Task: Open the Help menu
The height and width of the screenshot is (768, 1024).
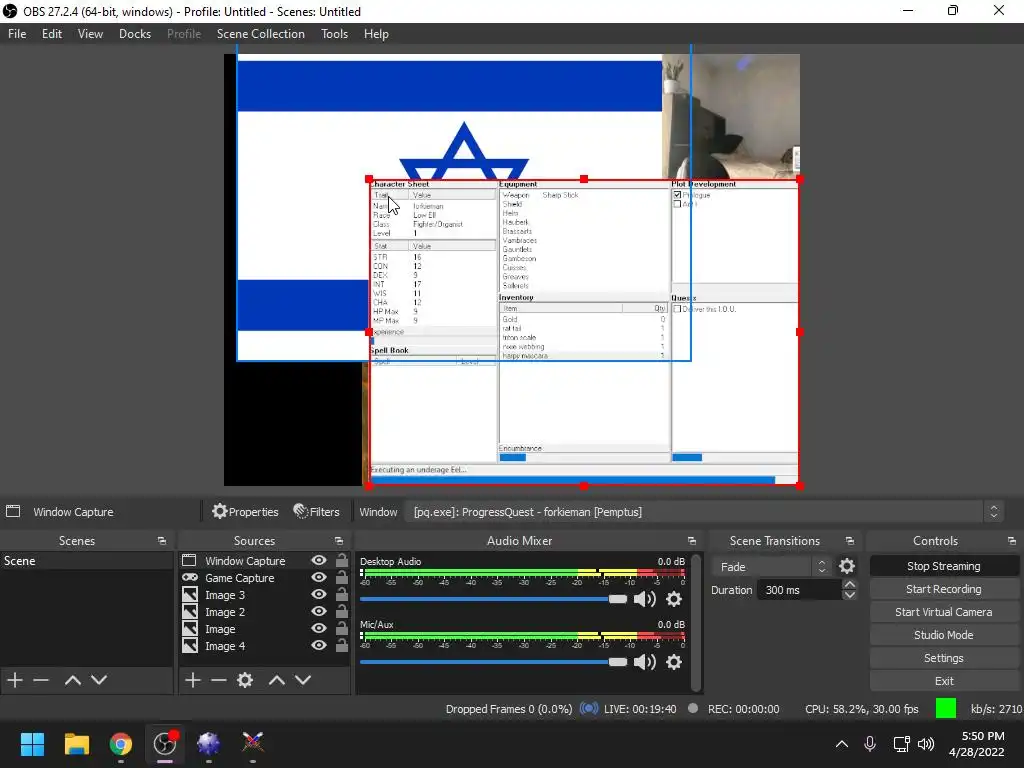Action: coord(376,33)
